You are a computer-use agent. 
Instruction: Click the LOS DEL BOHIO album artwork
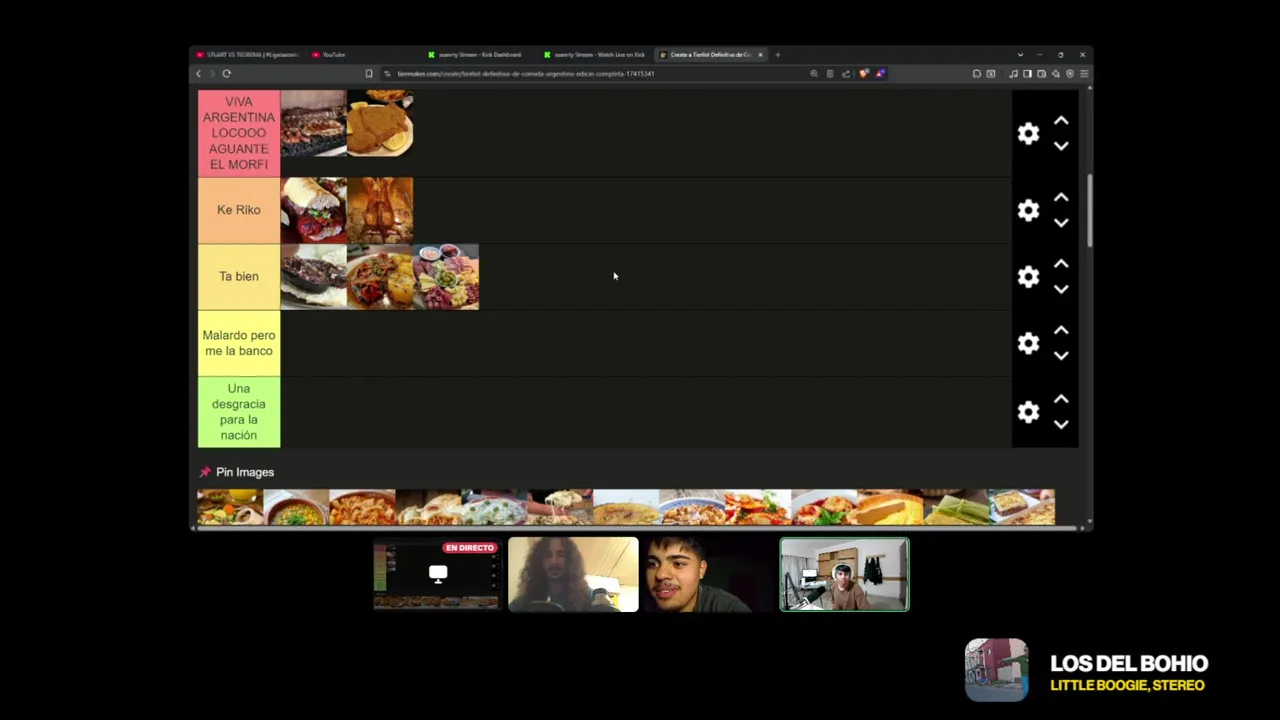[996, 670]
